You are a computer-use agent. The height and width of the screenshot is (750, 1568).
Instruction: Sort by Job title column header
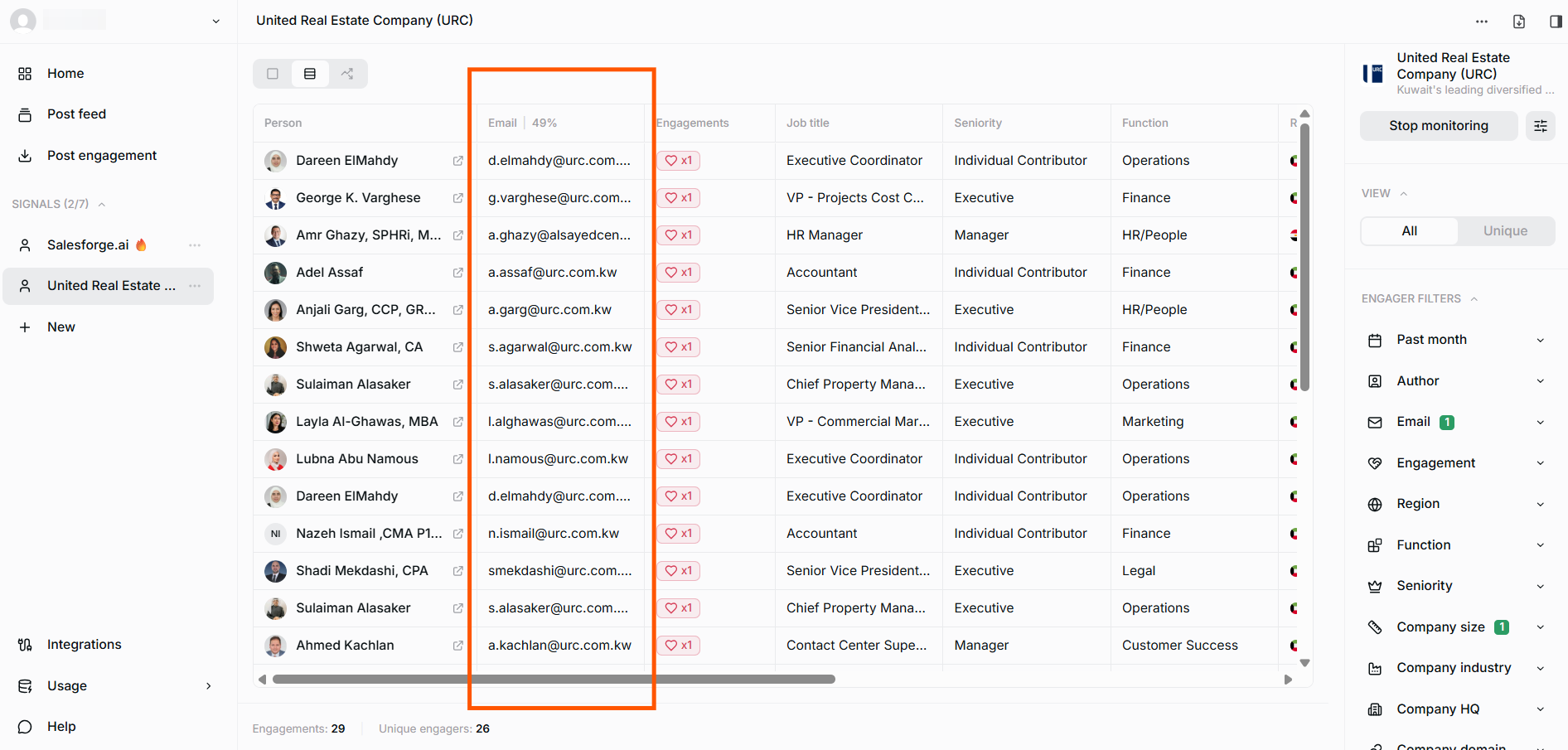[x=808, y=123]
